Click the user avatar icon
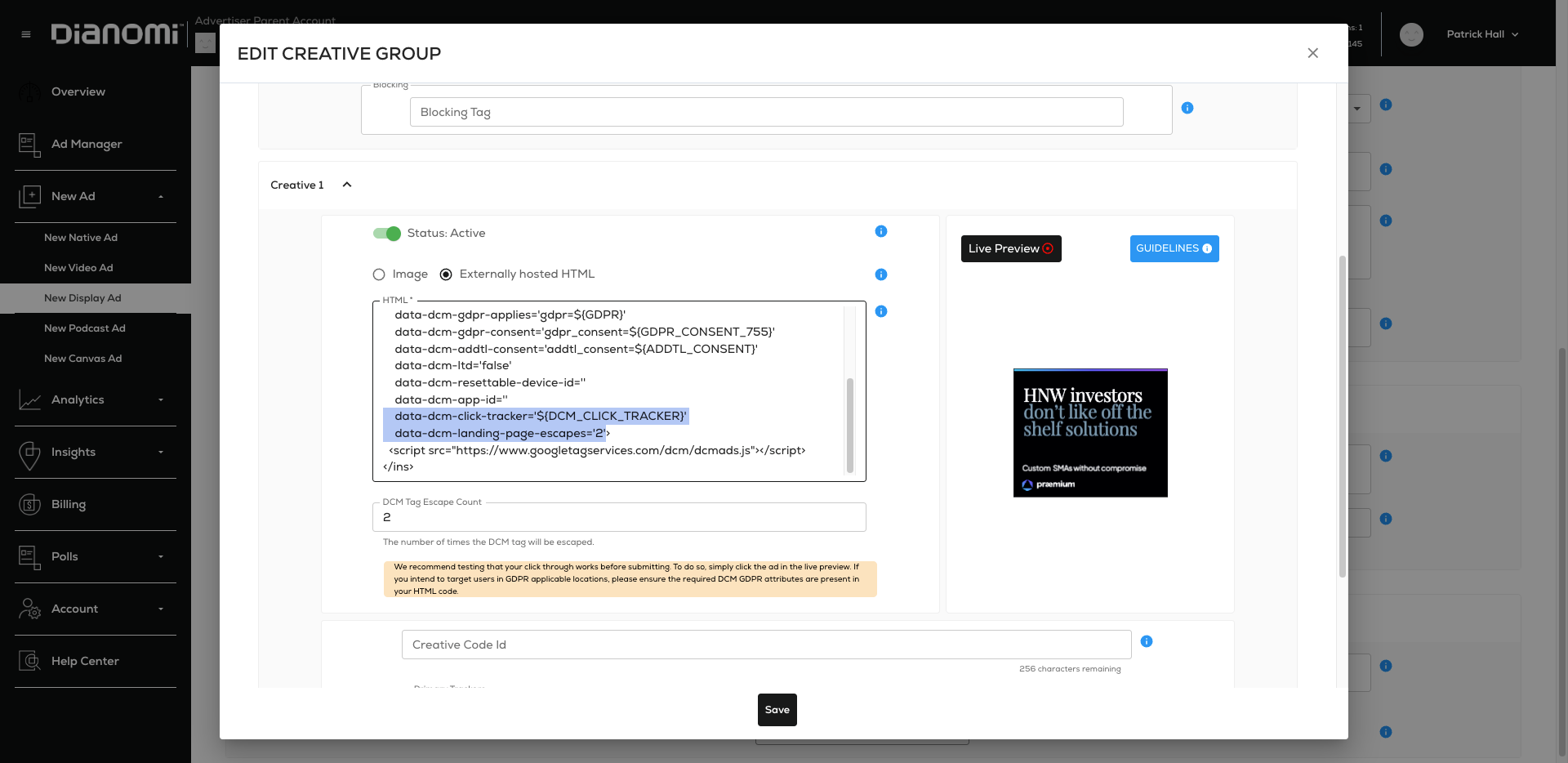 tap(1411, 34)
